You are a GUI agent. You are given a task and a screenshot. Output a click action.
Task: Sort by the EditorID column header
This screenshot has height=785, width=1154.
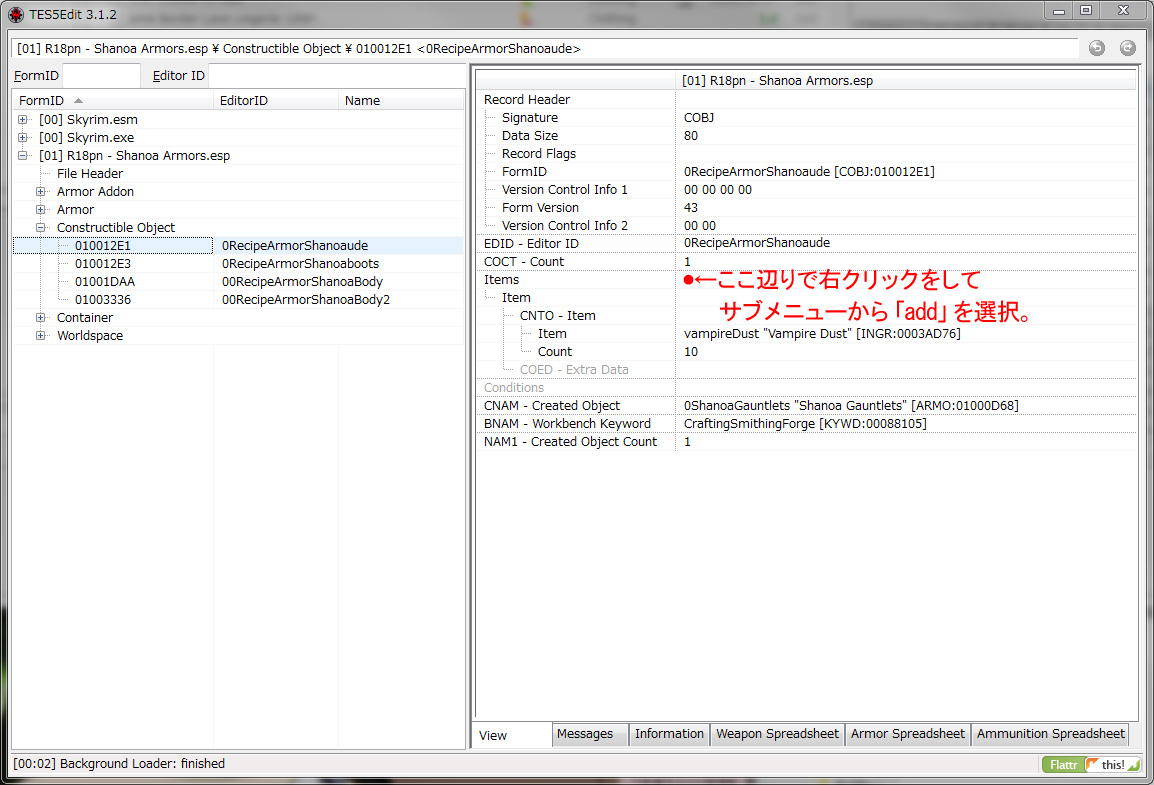tap(276, 101)
